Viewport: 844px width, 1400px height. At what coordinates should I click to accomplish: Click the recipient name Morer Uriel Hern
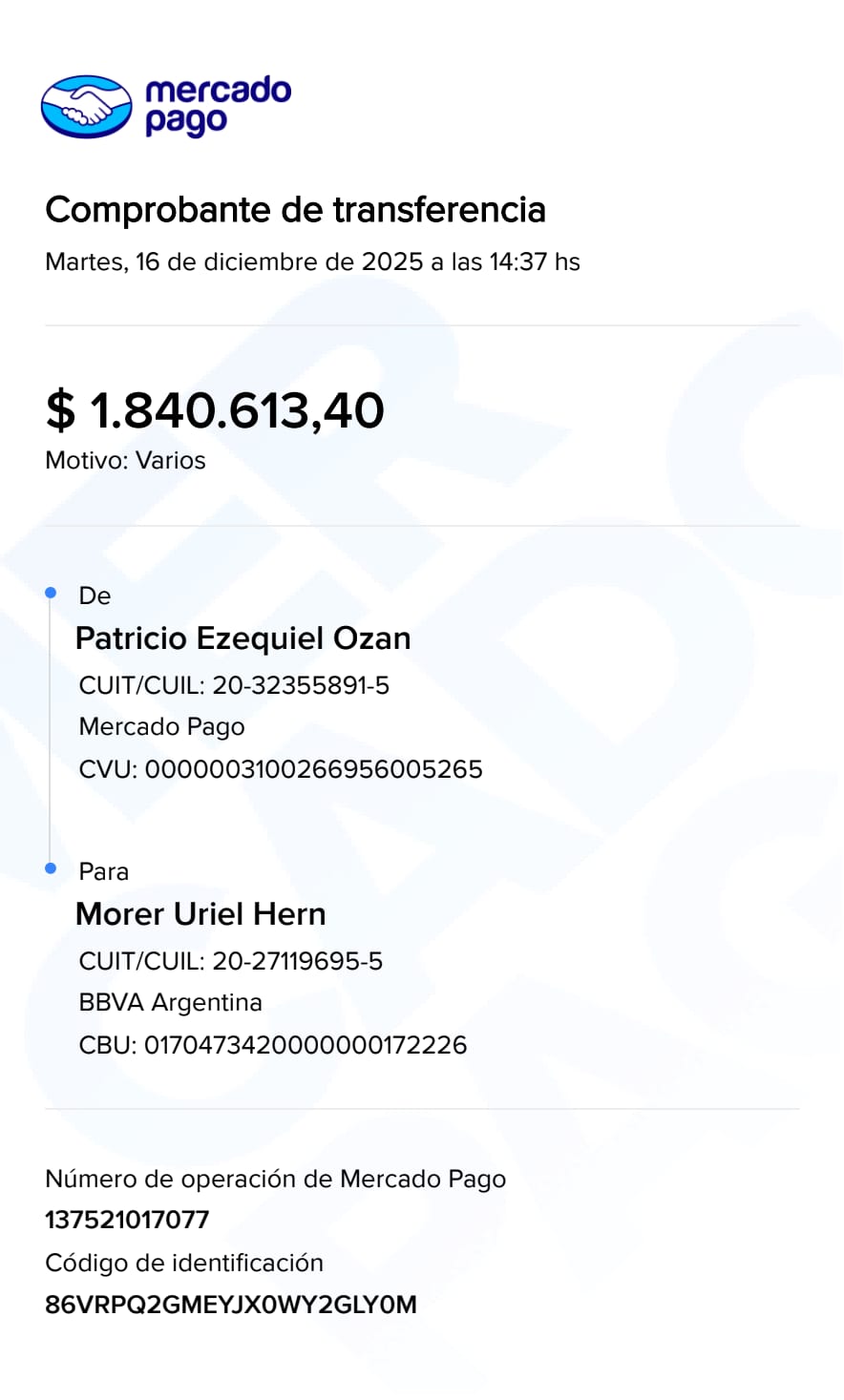click(200, 914)
